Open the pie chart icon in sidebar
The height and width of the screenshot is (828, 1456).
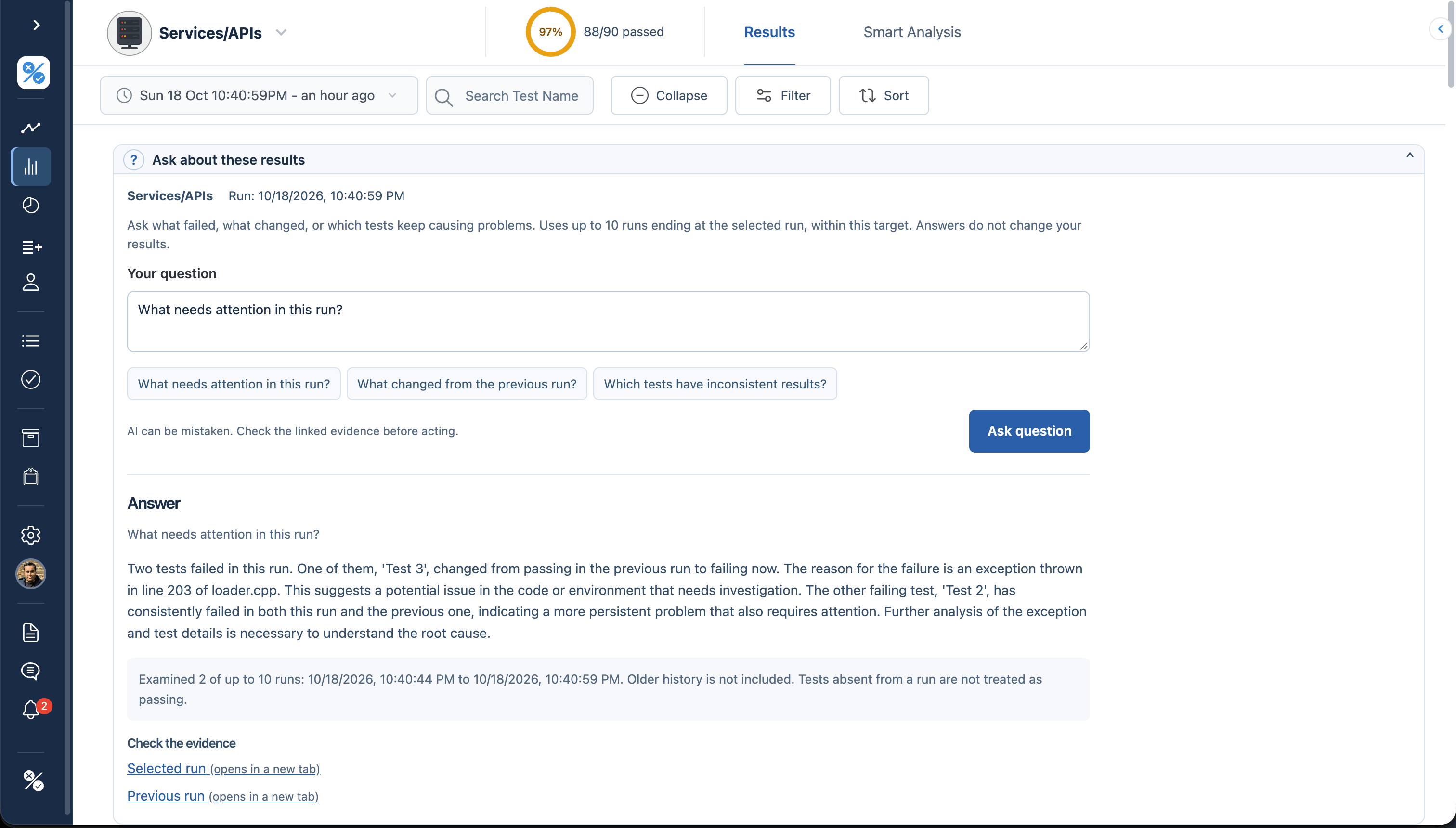pos(31,205)
